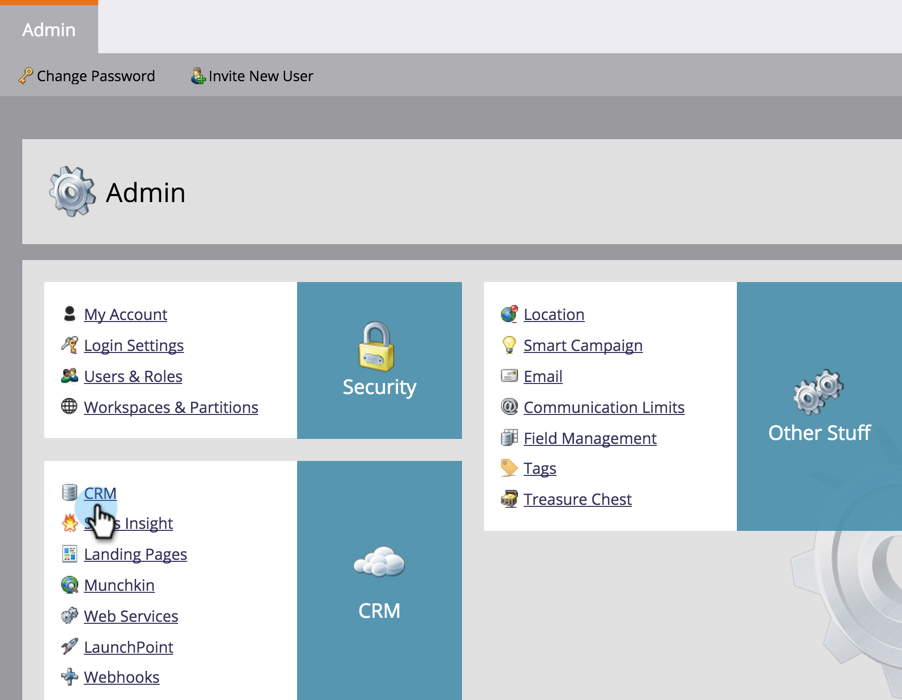Click the globe icon beside Workspaces & Partitions
The height and width of the screenshot is (700, 902).
pyautogui.click(x=69, y=406)
